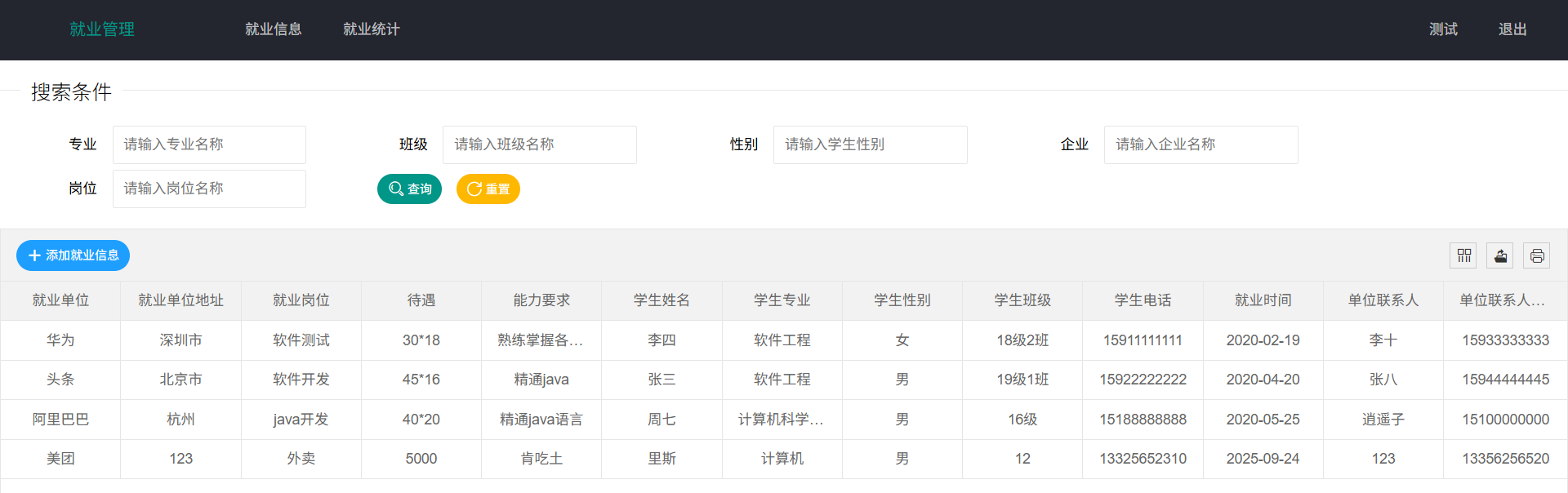Click date cell 2020-02-19
1568x493 pixels.
[x=1263, y=340]
